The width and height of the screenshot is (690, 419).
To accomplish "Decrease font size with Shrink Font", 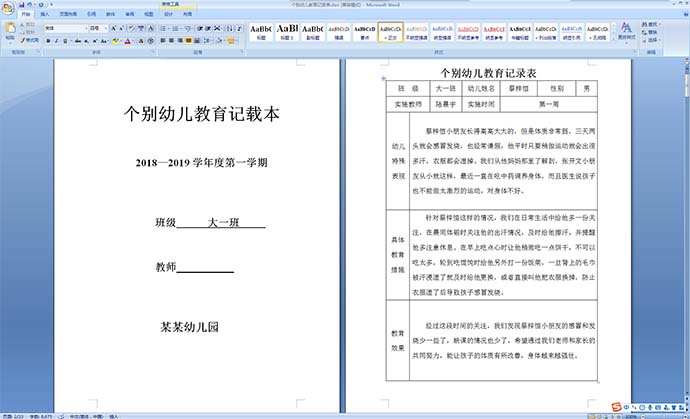I will (121, 28).
